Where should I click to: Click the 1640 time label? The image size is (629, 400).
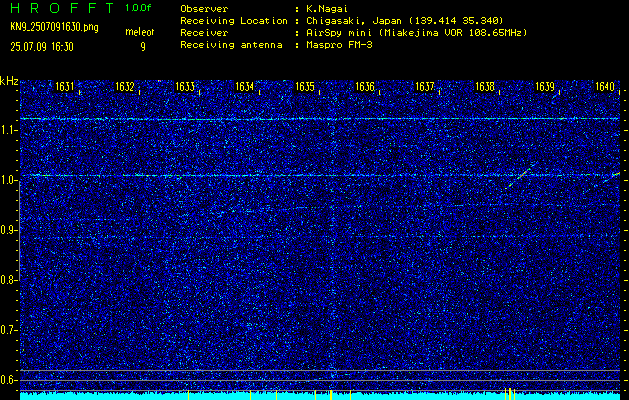point(605,87)
